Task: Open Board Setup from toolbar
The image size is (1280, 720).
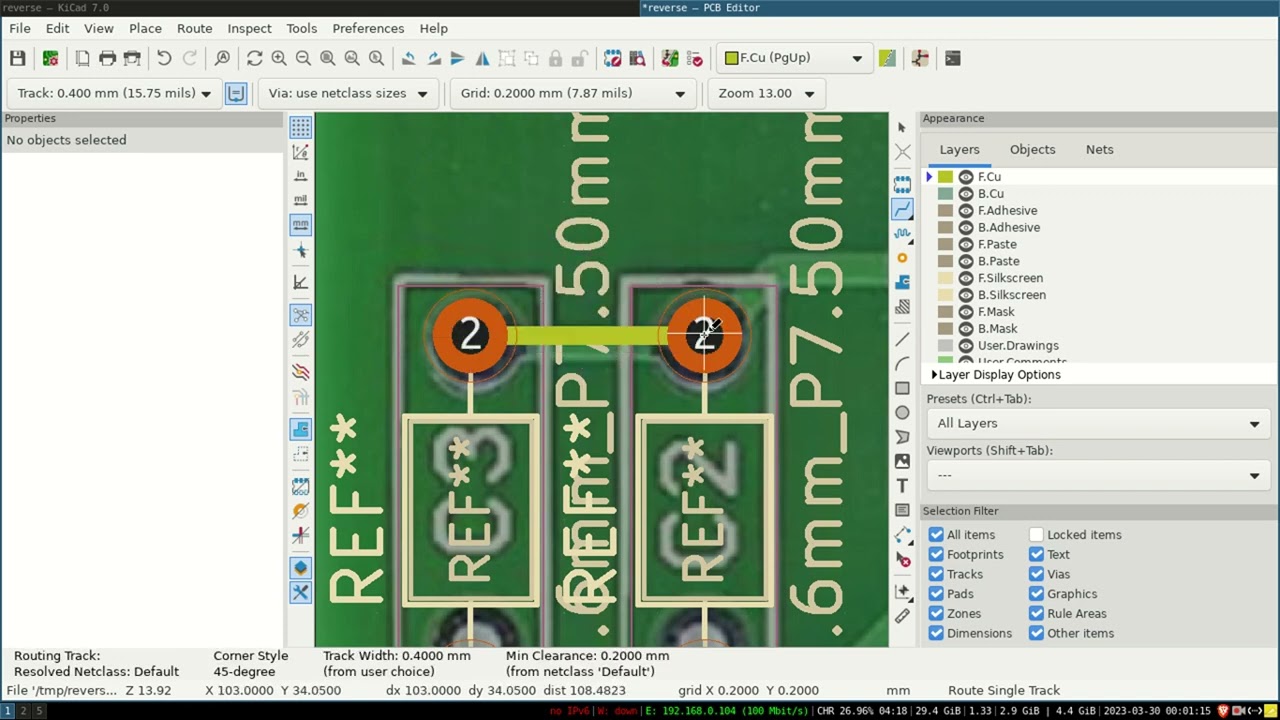Action: pos(50,58)
